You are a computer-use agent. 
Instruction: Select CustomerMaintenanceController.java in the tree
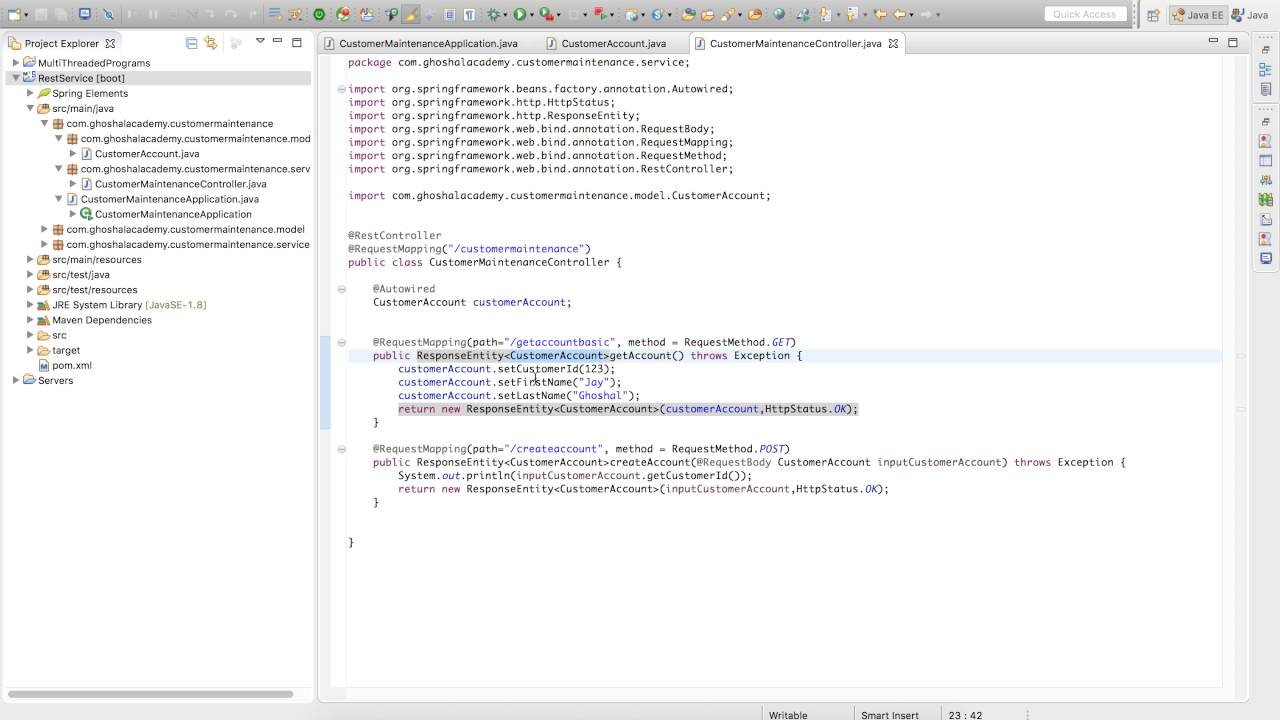(180, 184)
